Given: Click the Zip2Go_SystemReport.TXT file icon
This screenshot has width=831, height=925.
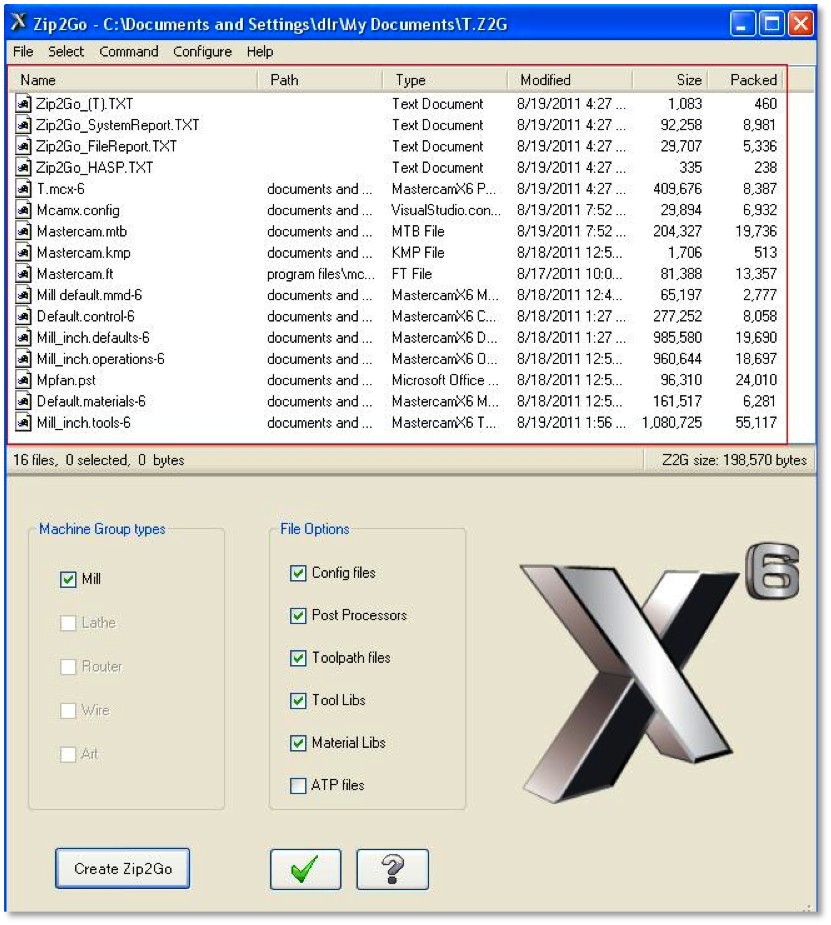Looking at the screenshot, I should click(23, 125).
